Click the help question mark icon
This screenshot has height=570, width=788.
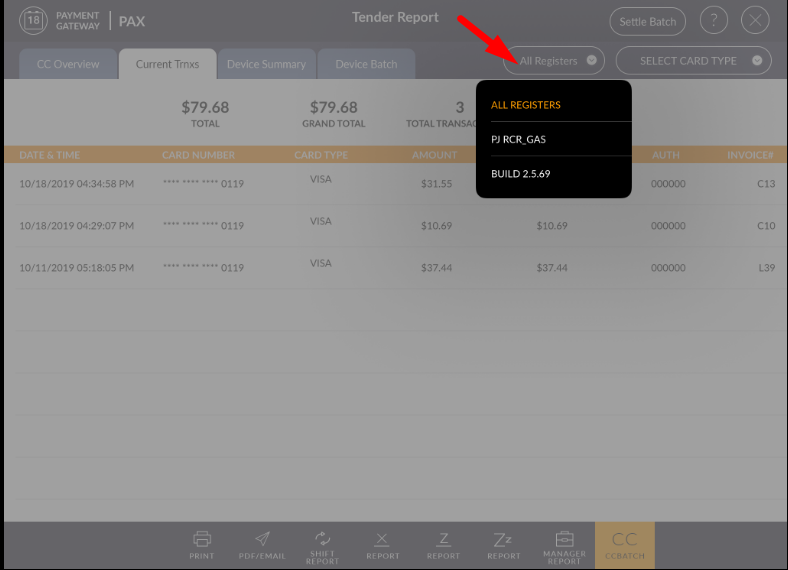[713, 21]
